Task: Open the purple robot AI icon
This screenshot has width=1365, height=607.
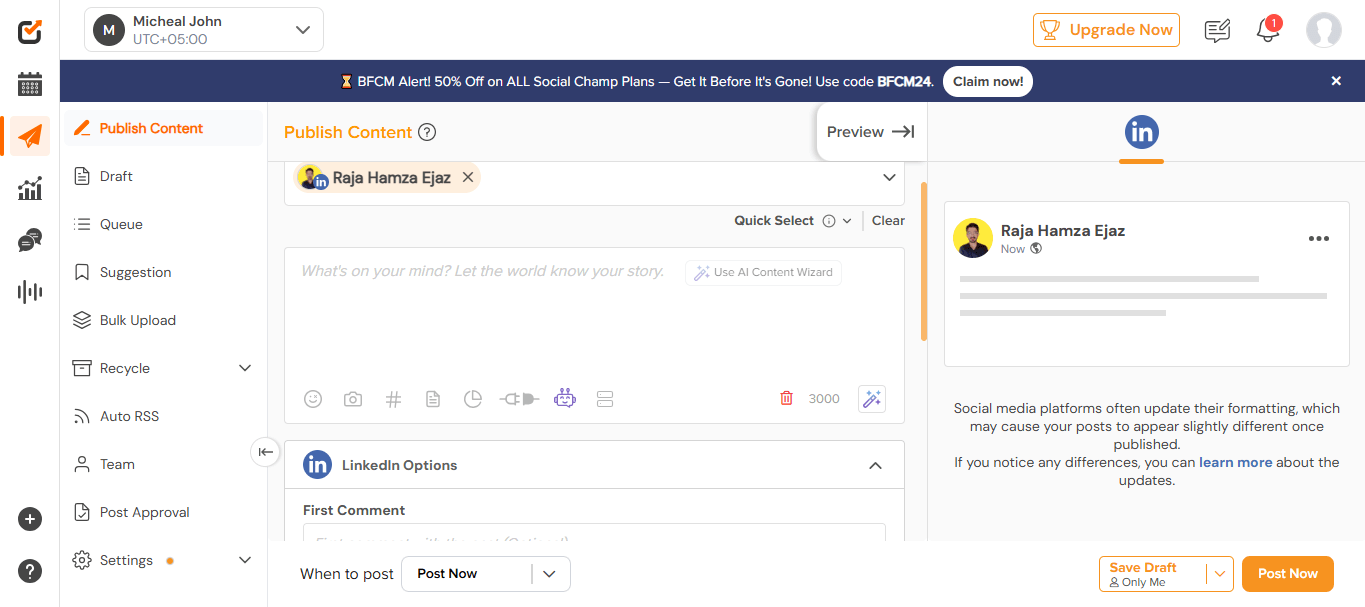Action: pos(565,399)
